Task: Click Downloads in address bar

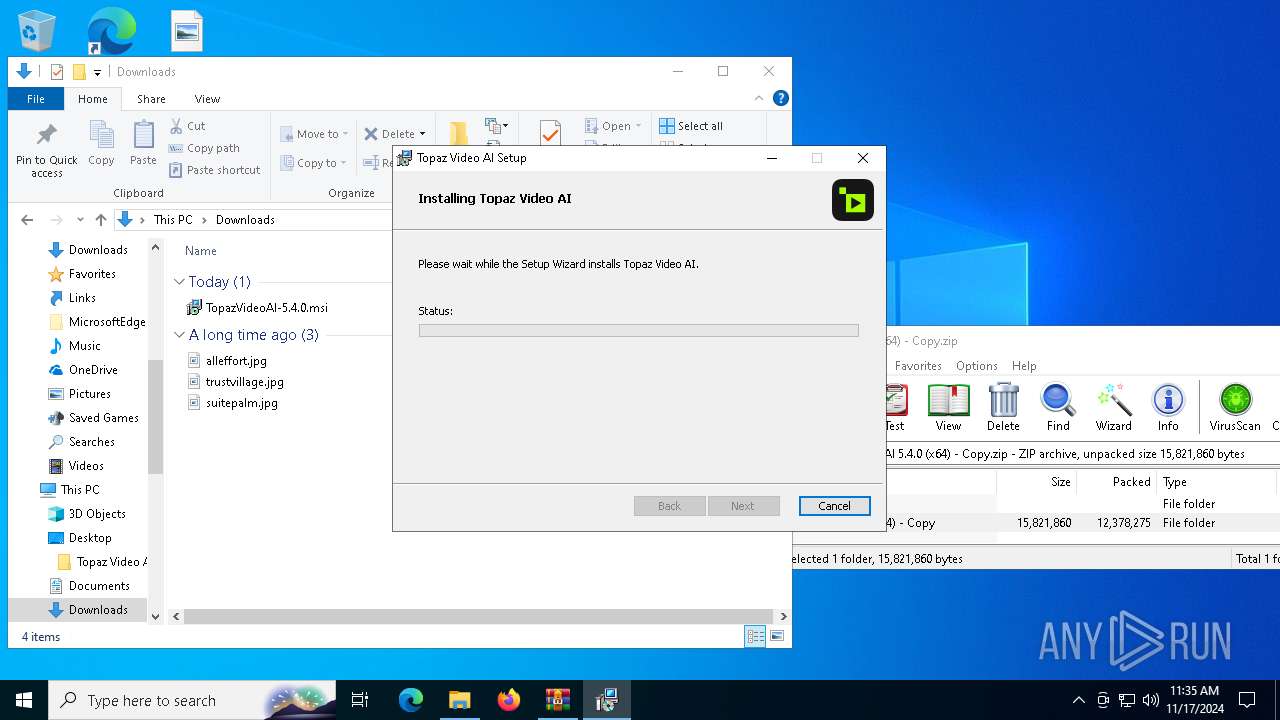Action: coord(245,220)
